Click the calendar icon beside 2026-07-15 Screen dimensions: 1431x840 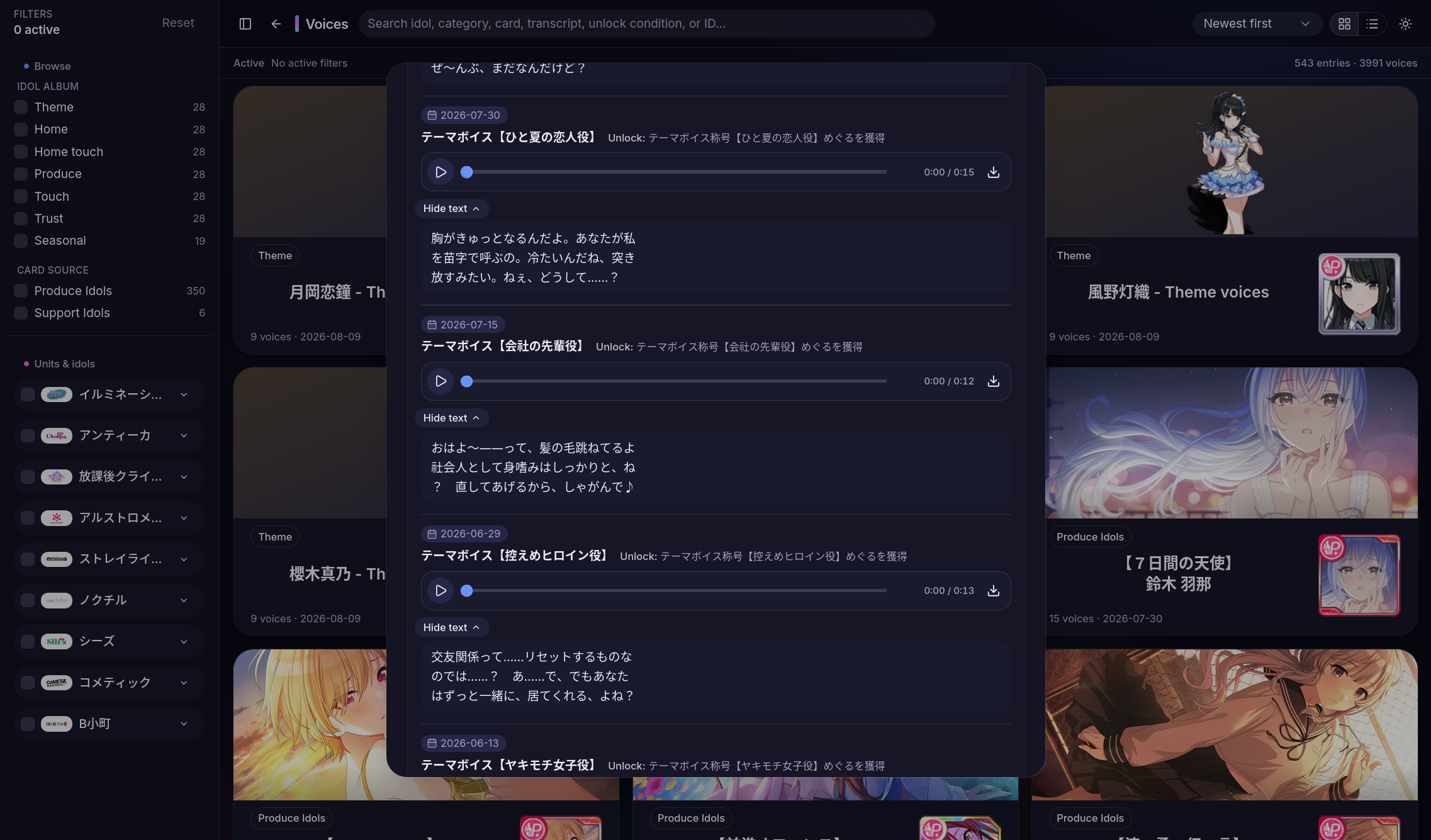pos(432,325)
